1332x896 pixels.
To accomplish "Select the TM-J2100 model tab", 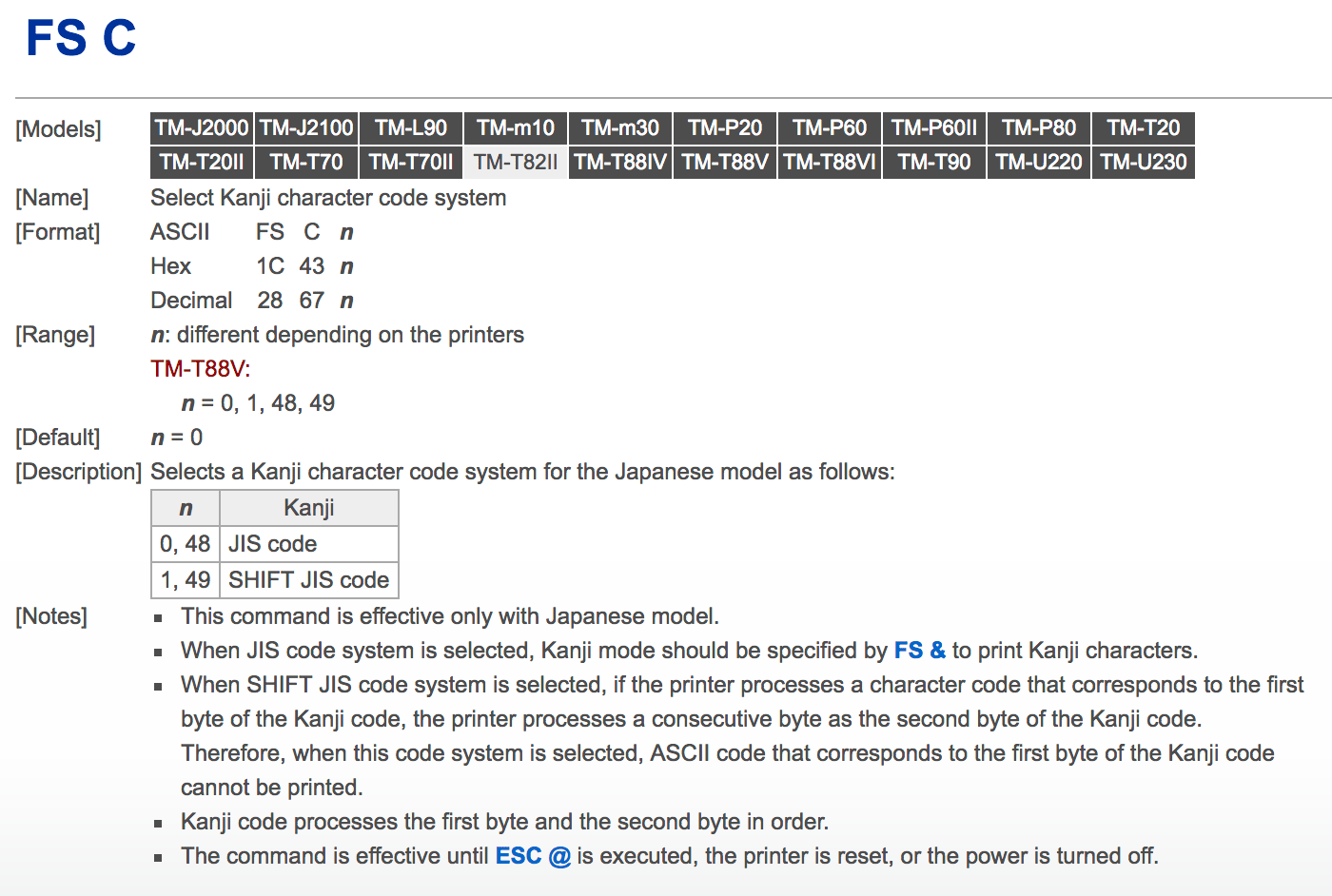I will [x=306, y=128].
